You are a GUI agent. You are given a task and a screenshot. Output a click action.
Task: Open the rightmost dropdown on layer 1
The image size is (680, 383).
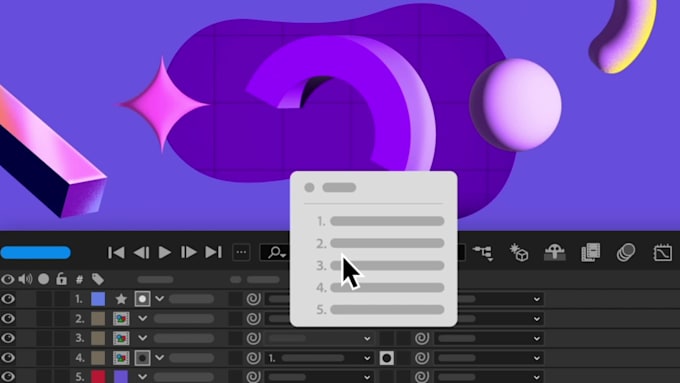(x=500, y=299)
